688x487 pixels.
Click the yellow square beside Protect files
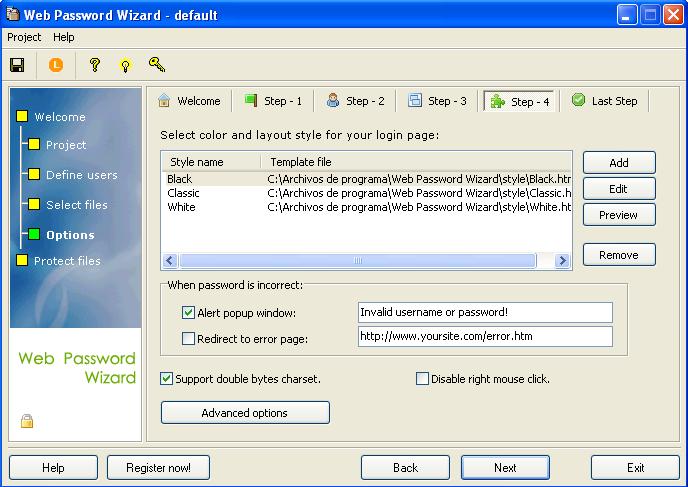click(22, 260)
